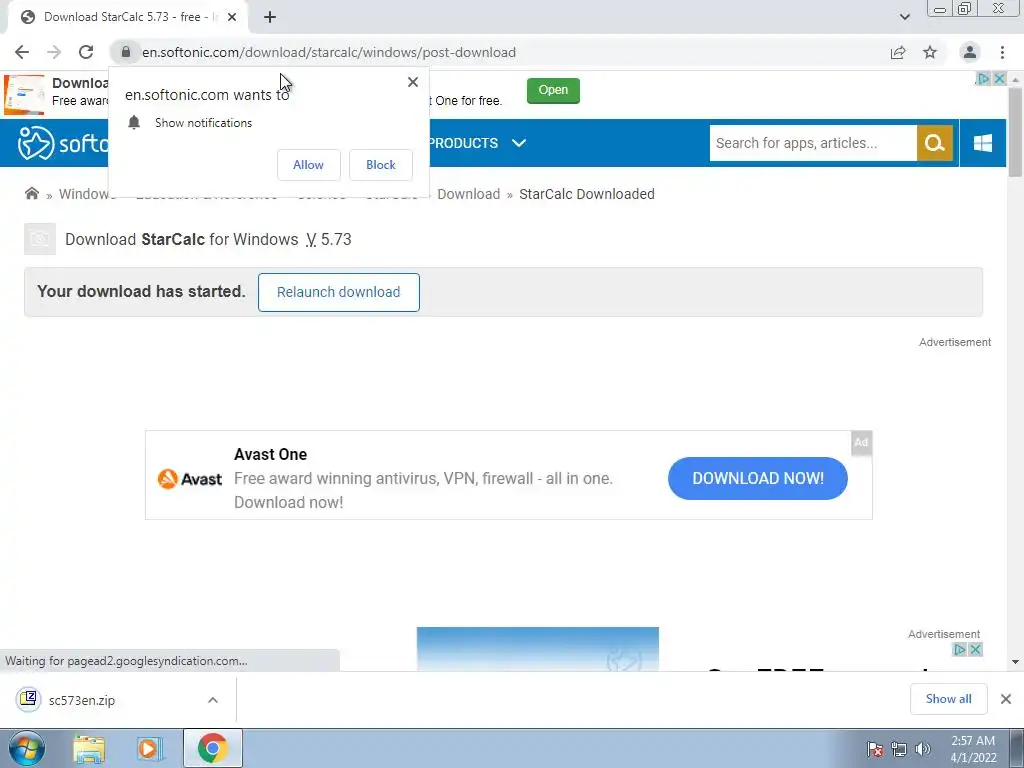Open the Windows breadcrumb link
Image resolution: width=1024 pixels, height=768 pixels.
pos(87,194)
